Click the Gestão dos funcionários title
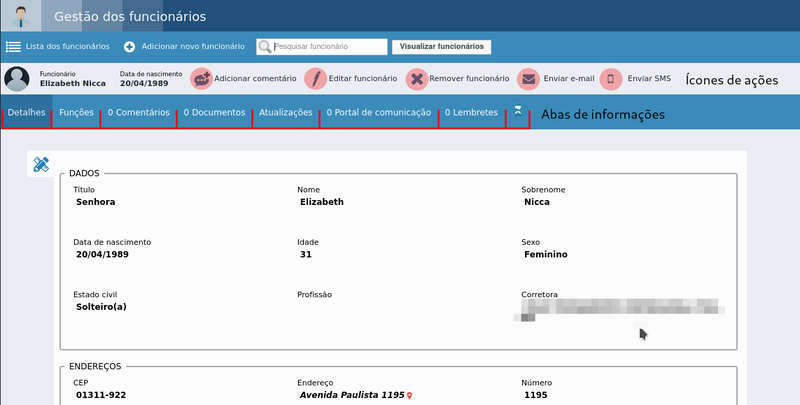The width and height of the screenshot is (800, 405). point(130,16)
